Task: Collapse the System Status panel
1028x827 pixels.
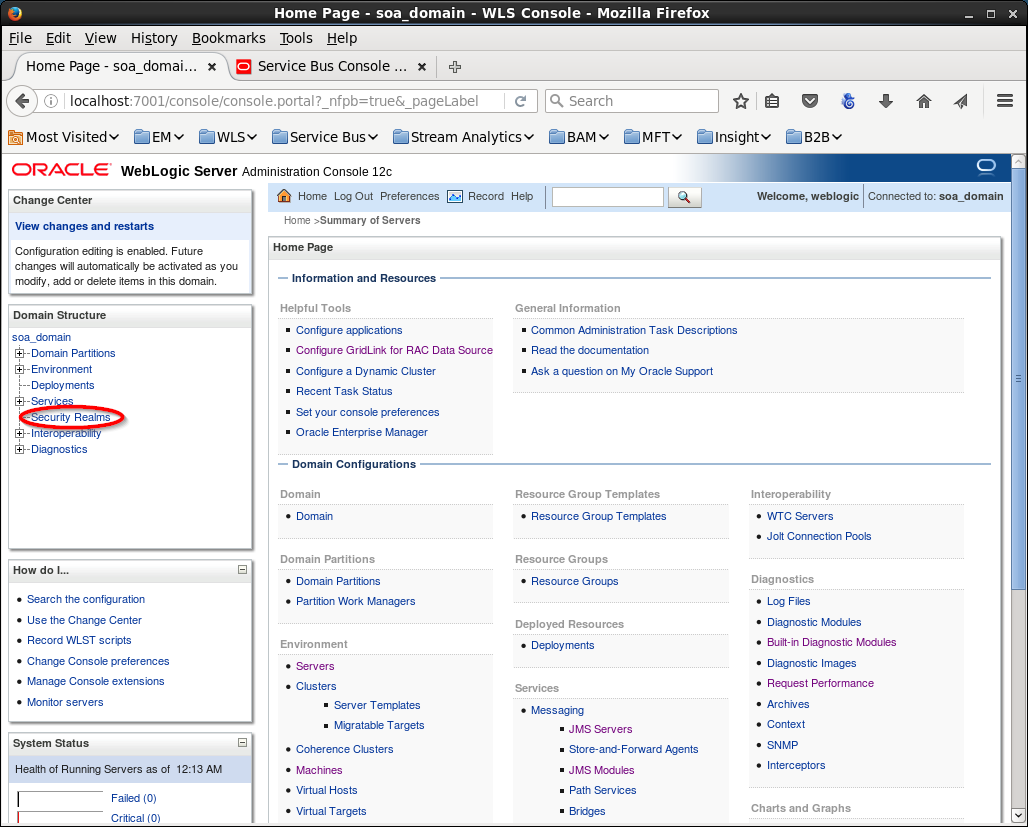Action: tap(242, 743)
